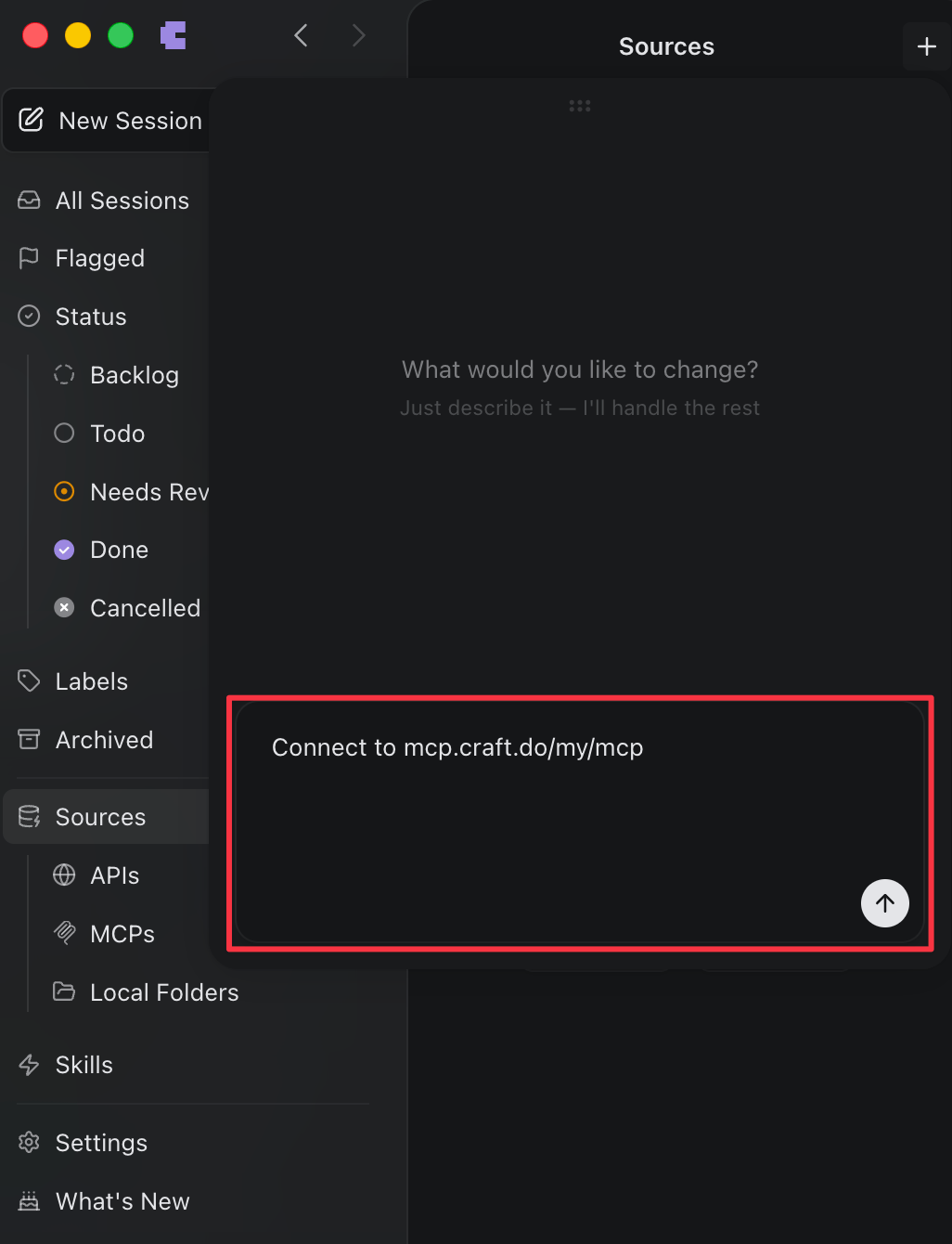
Task: Select the Flagged flag icon
Action: click(29, 258)
